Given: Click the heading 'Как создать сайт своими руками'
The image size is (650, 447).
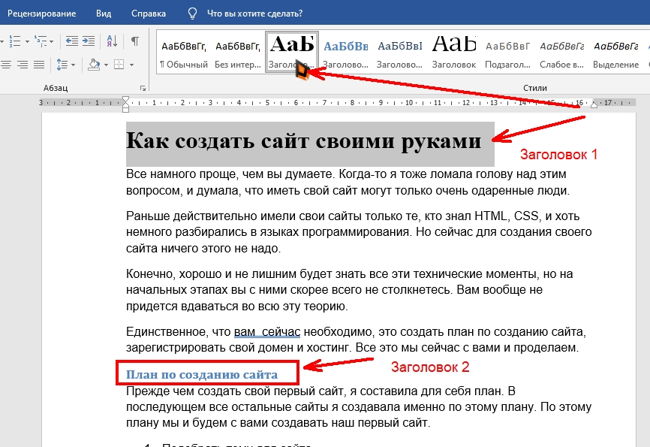Looking at the screenshot, I should click(303, 141).
